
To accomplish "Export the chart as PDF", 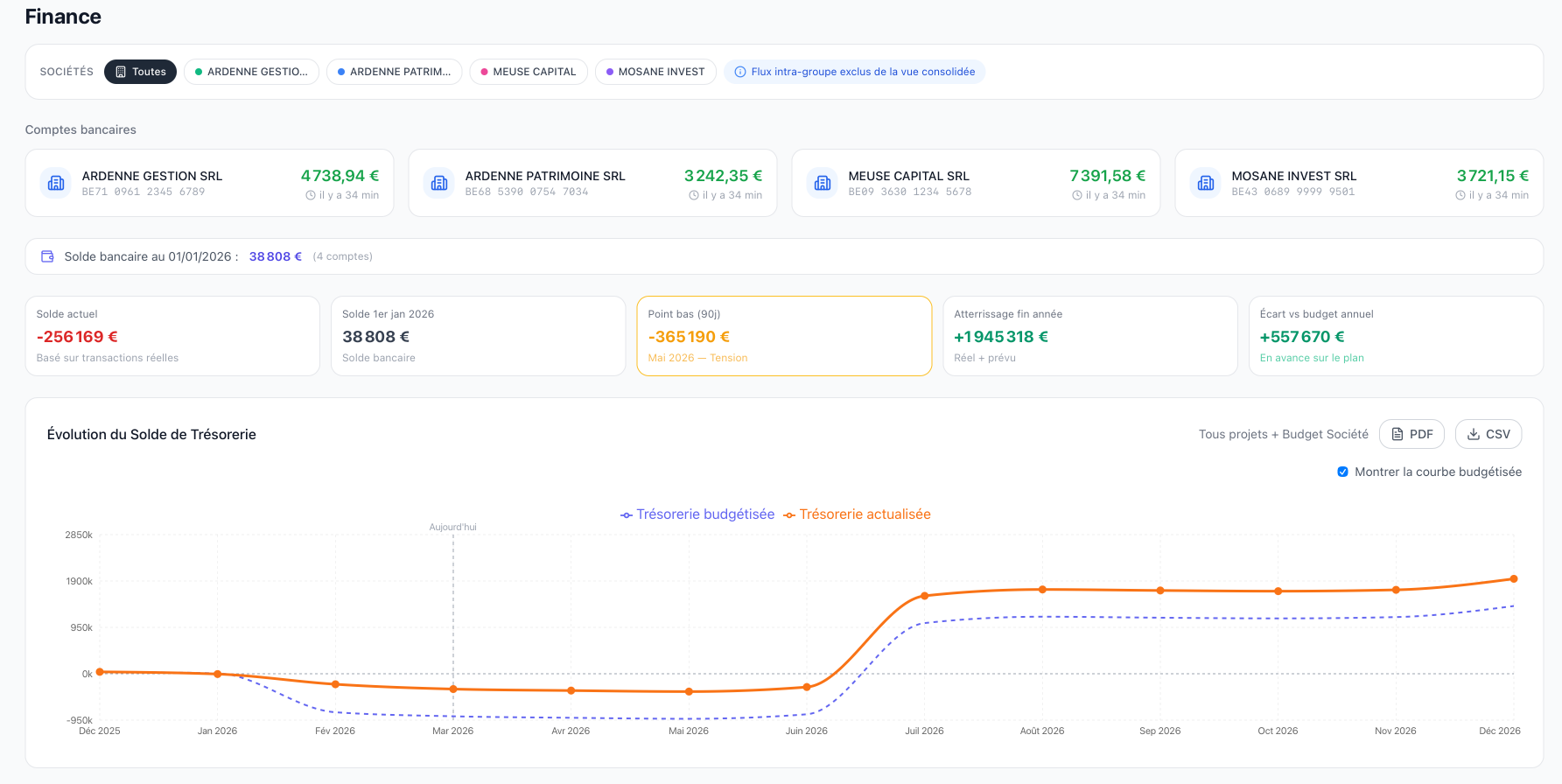I will coord(1411,434).
